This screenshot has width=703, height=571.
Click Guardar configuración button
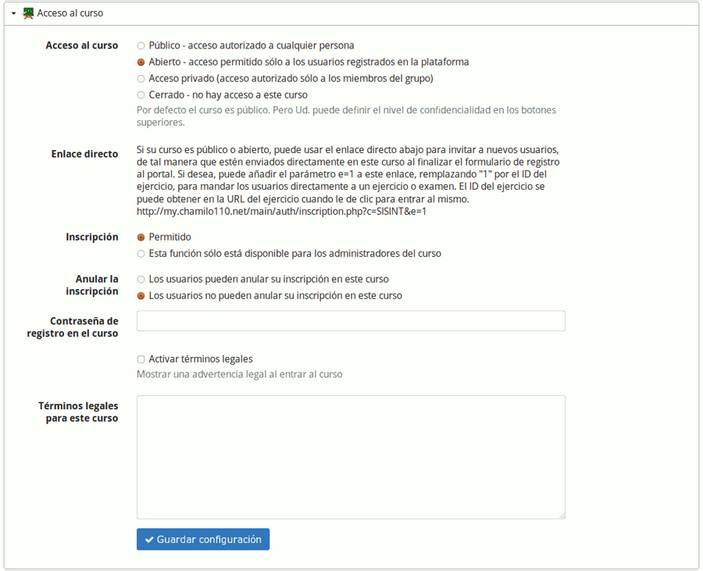[203, 539]
